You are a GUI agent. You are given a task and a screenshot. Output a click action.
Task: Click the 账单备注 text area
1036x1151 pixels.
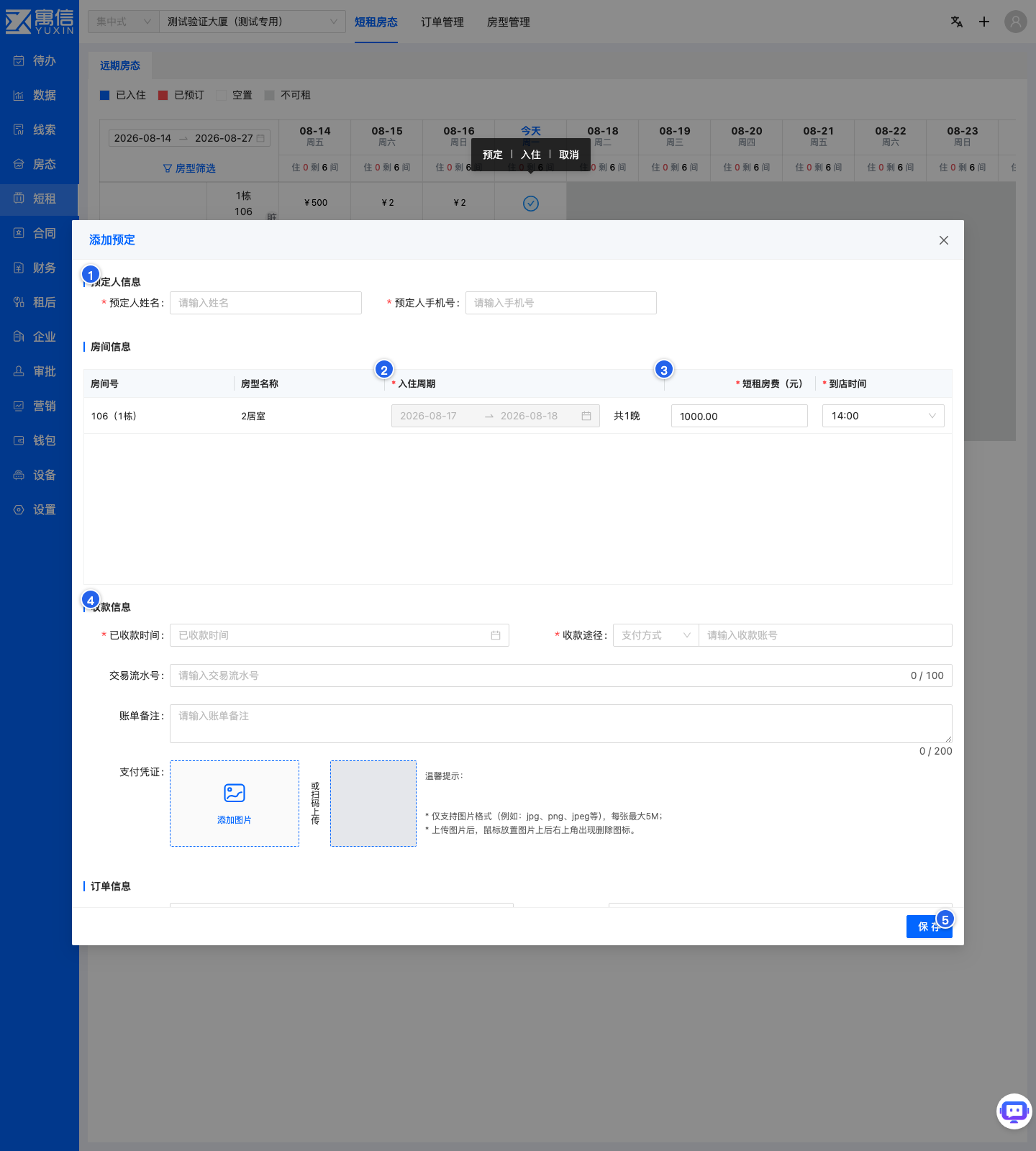click(561, 724)
